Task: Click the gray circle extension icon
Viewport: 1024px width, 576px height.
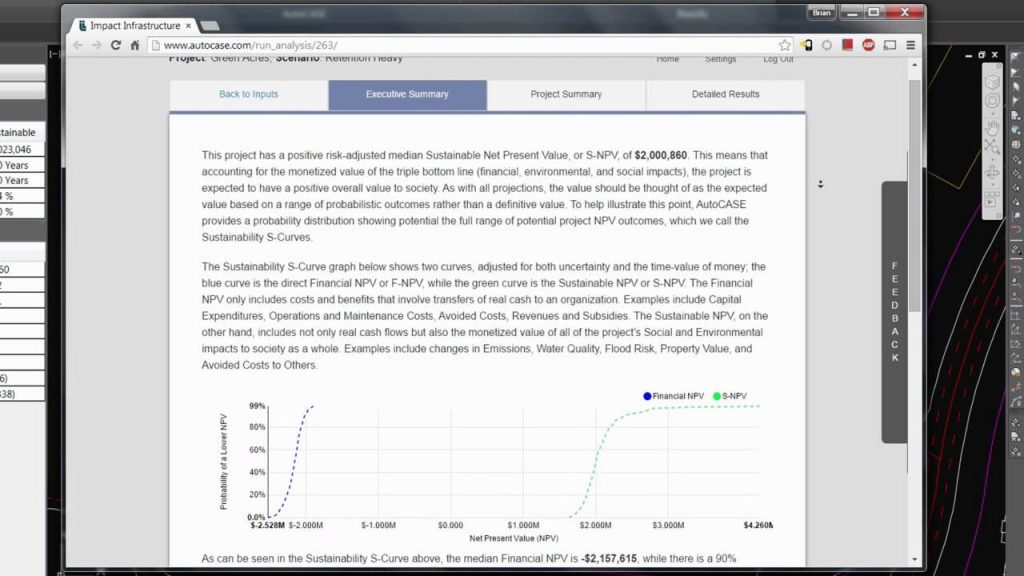Action: 827,45
